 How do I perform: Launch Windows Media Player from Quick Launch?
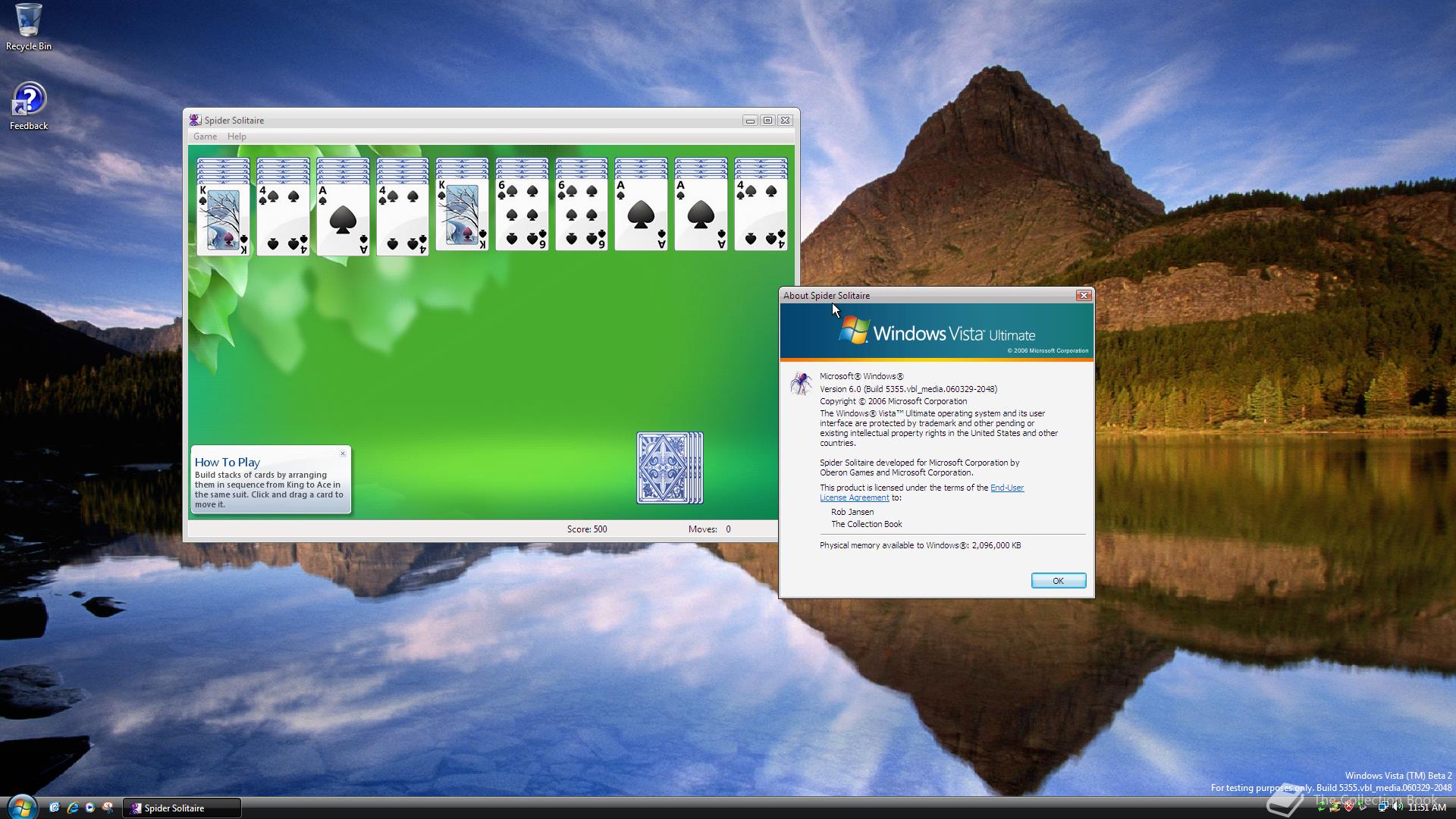[x=90, y=808]
